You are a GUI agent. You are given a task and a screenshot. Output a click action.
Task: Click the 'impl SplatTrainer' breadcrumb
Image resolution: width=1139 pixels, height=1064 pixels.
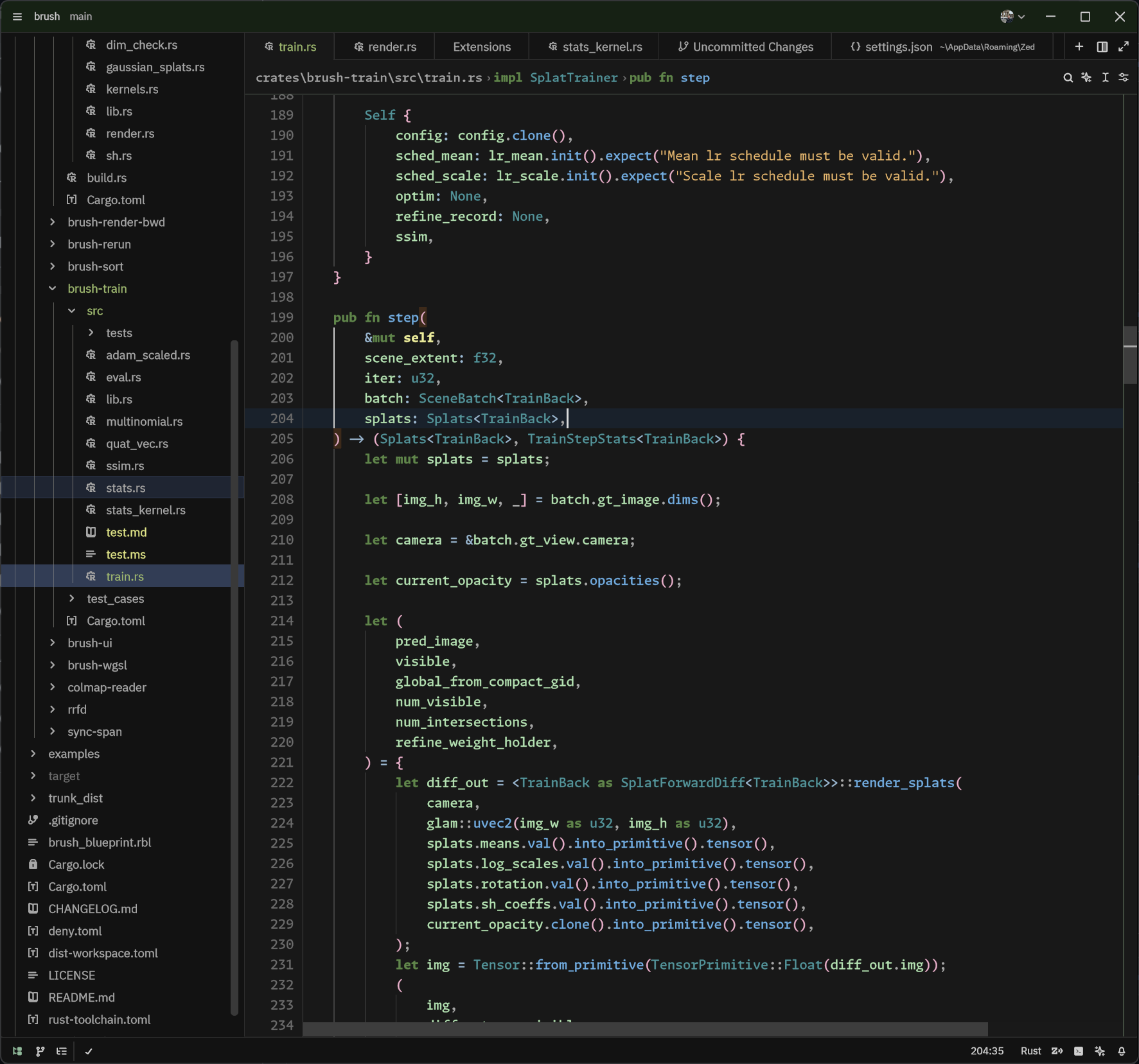556,78
